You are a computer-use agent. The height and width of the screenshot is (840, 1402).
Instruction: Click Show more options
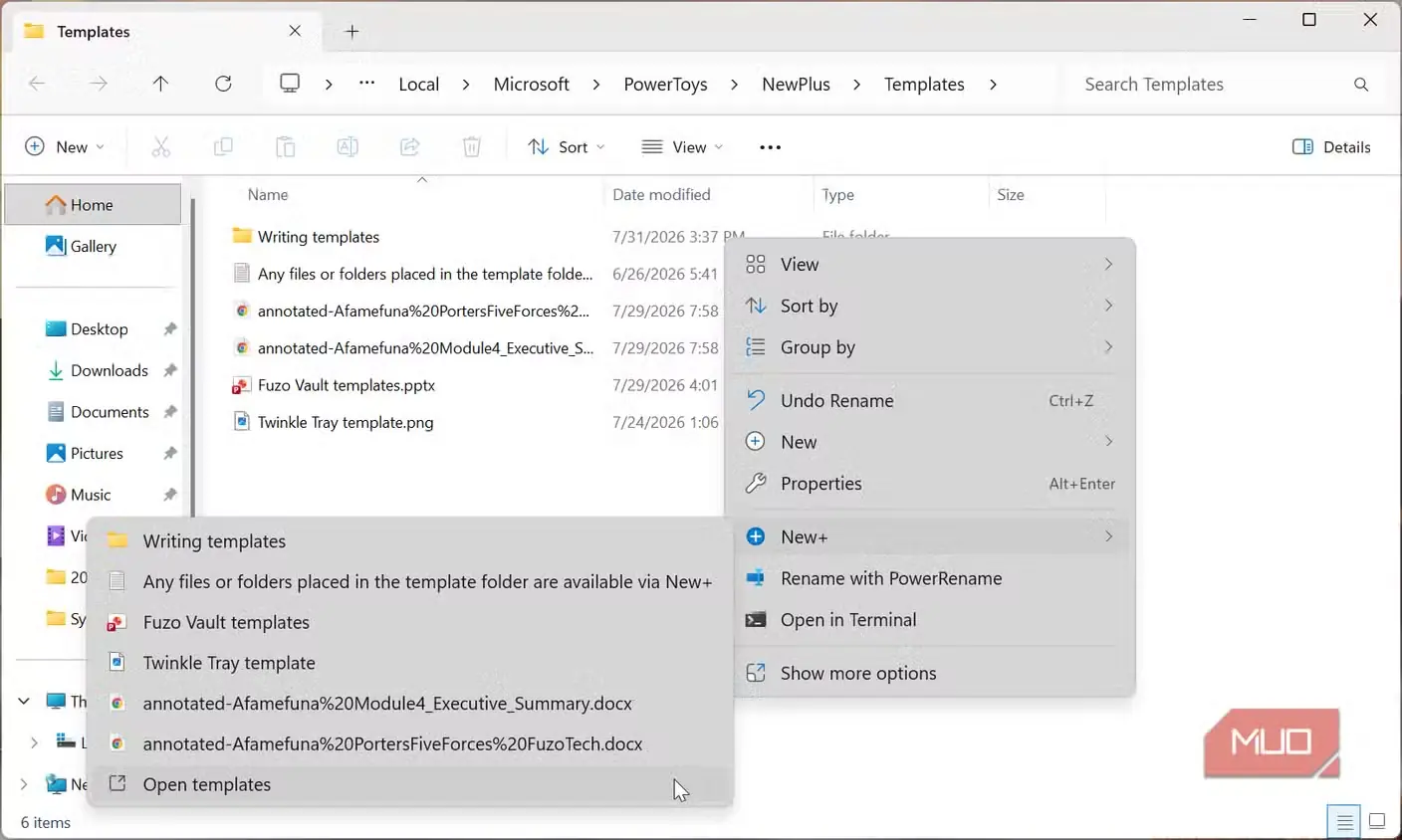tap(930, 674)
